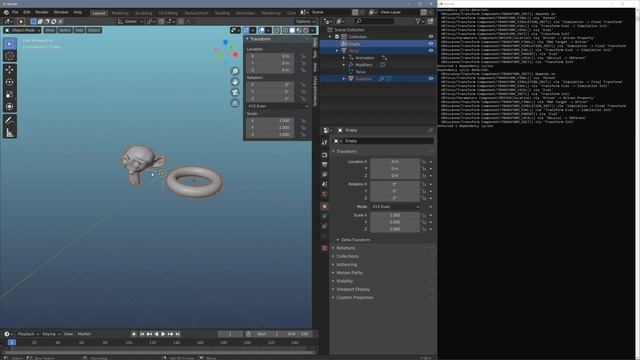Select the Select Box tool
This screenshot has width=640, height=360.
coord(10,44)
